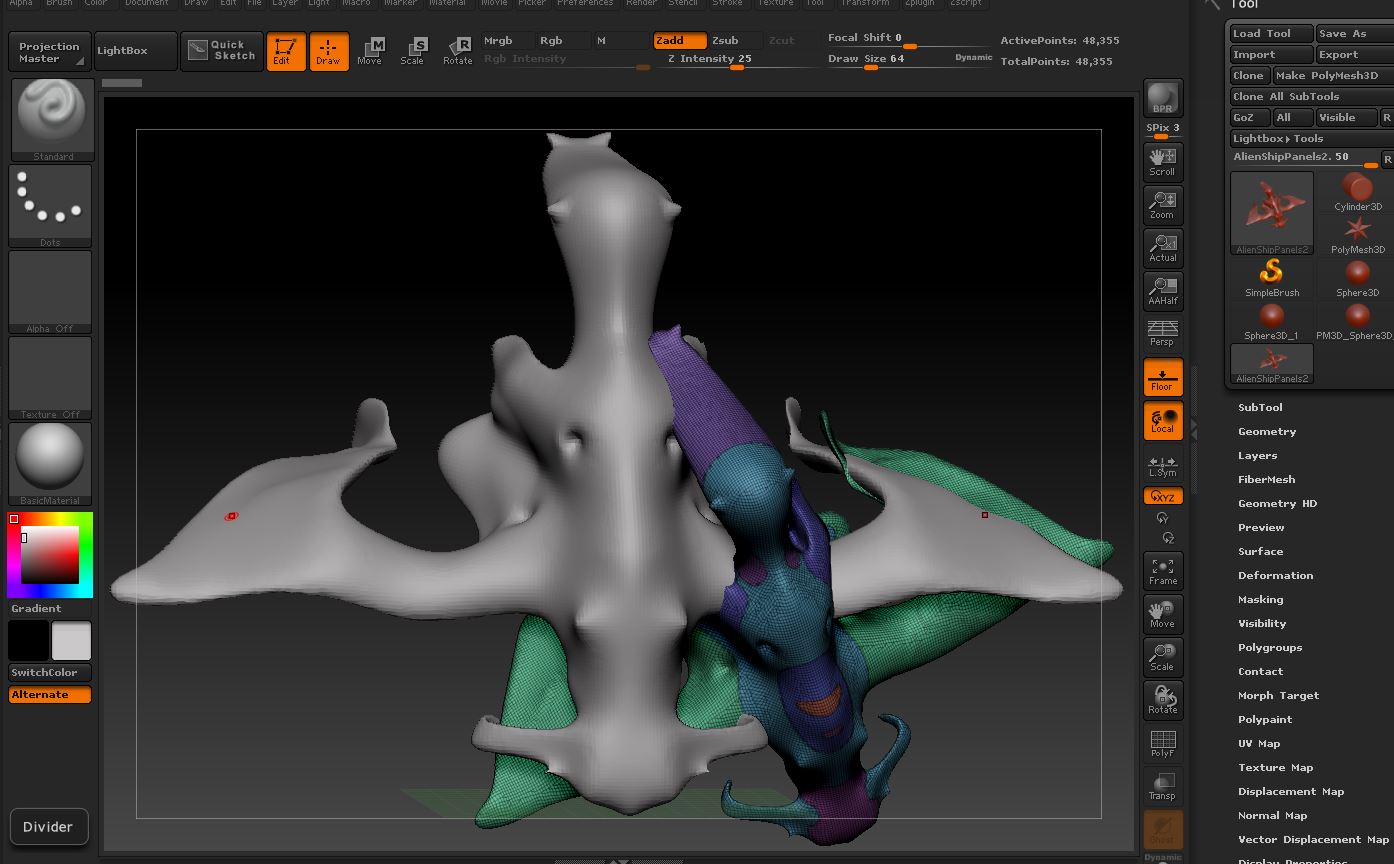The width and height of the screenshot is (1394, 864).
Task: Open Projection Master
Action: coord(50,52)
